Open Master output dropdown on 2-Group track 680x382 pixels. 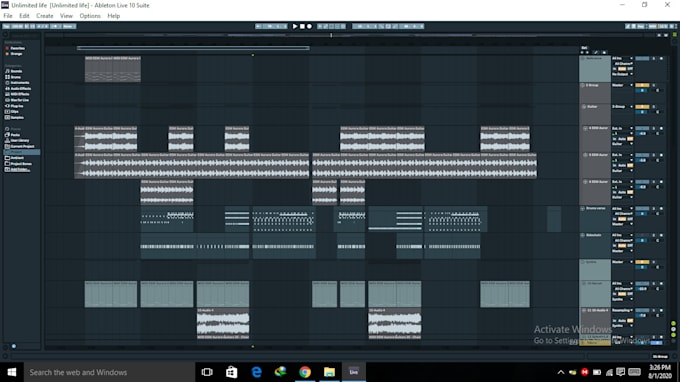tap(622, 85)
